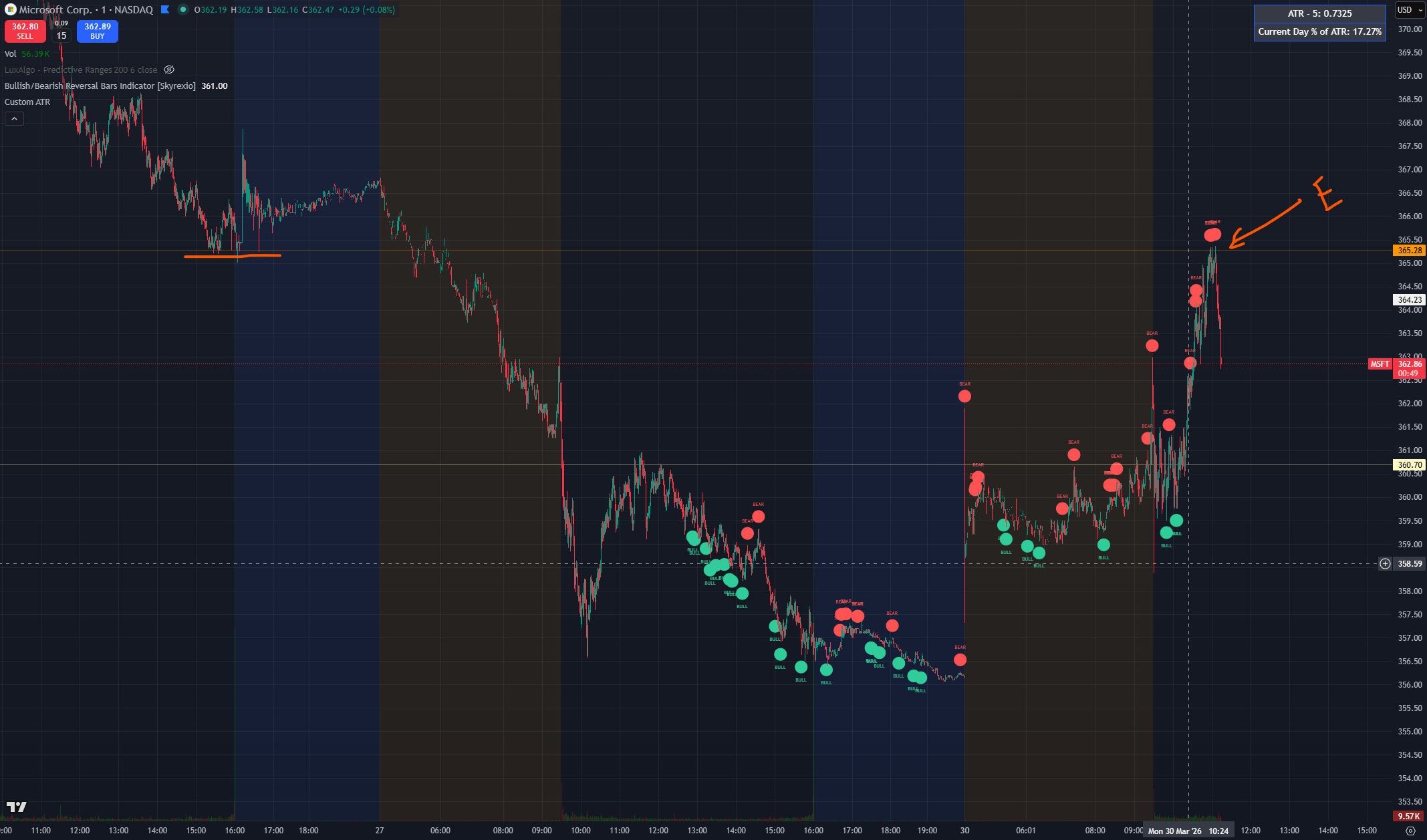The image size is (1427, 840).
Task: Click the blue flag icon beside NASDAQ
Action: (x=165, y=10)
